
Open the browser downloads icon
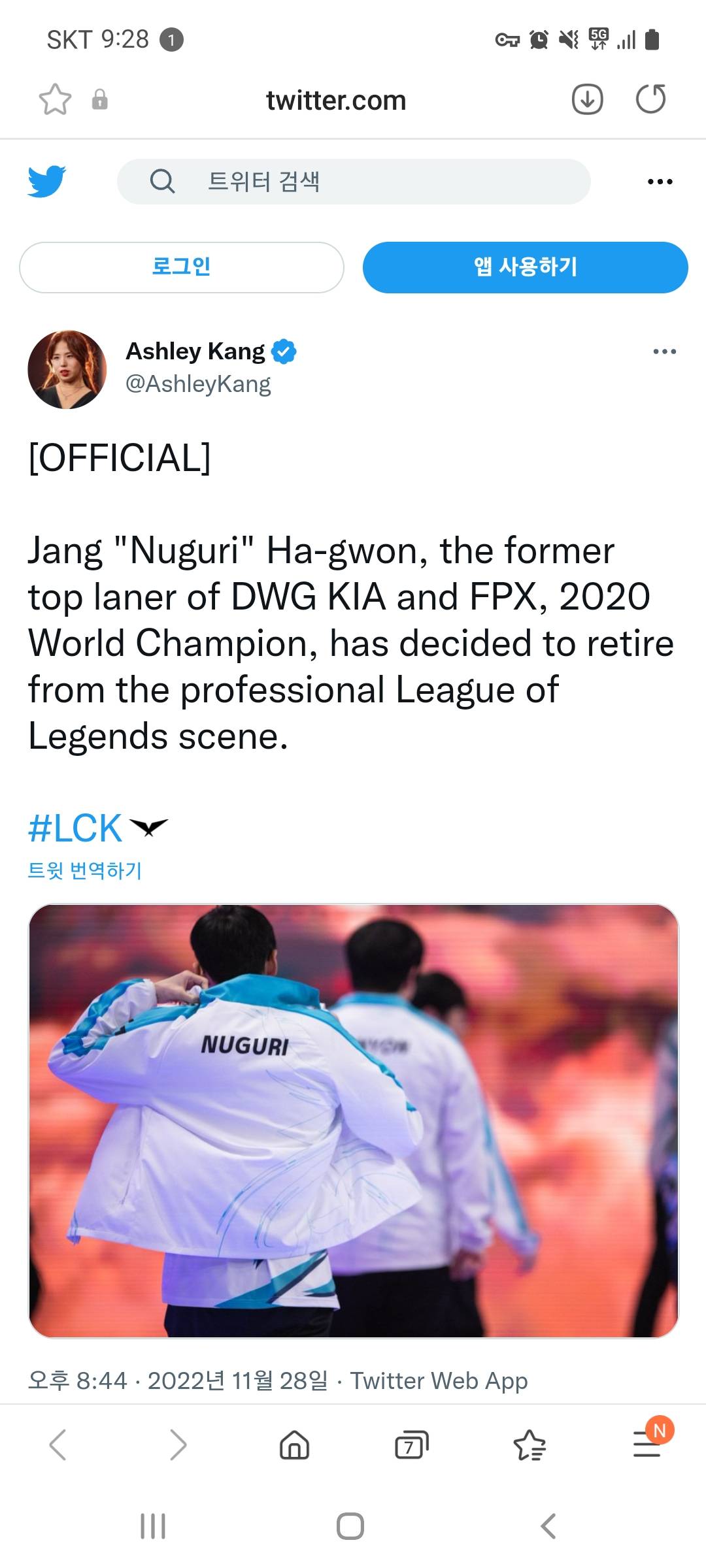pos(587,99)
